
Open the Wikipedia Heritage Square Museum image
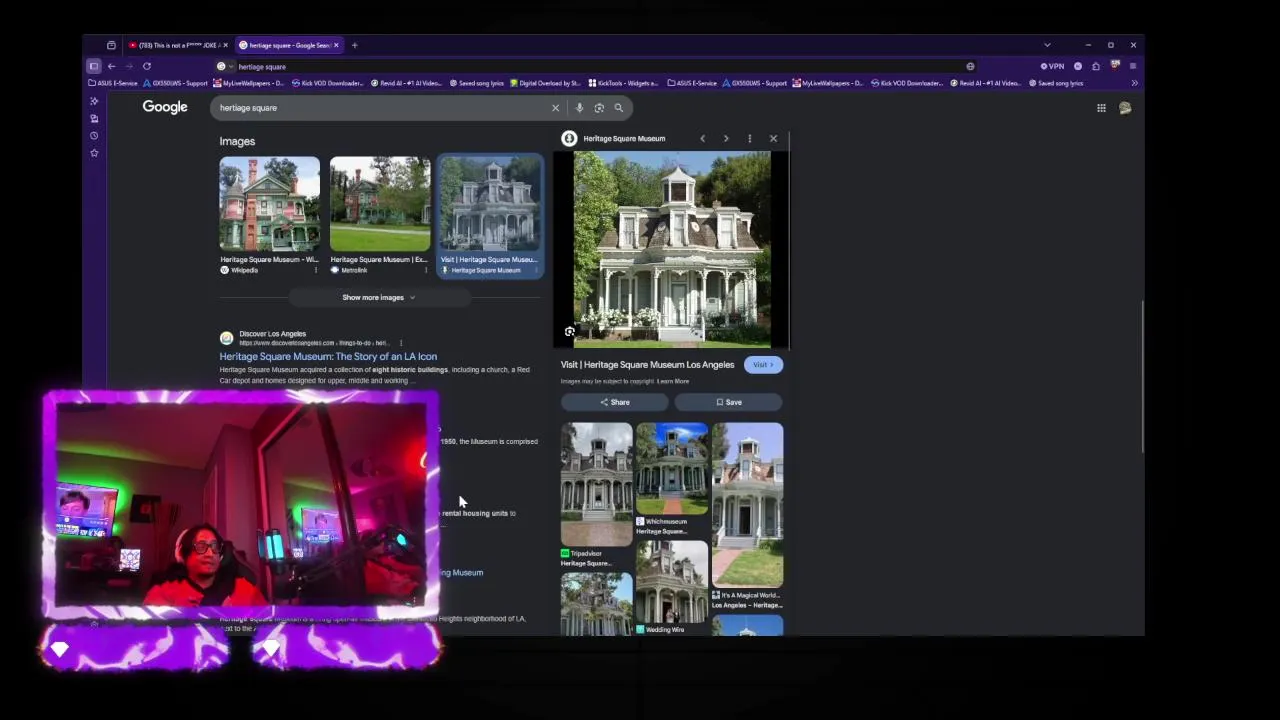(x=270, y=204)
